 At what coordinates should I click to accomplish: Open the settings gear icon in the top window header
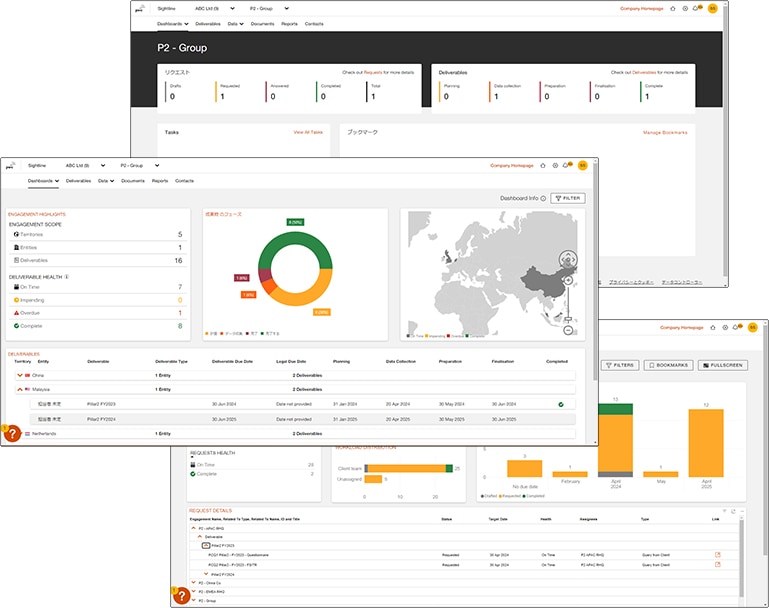(685, 8)
